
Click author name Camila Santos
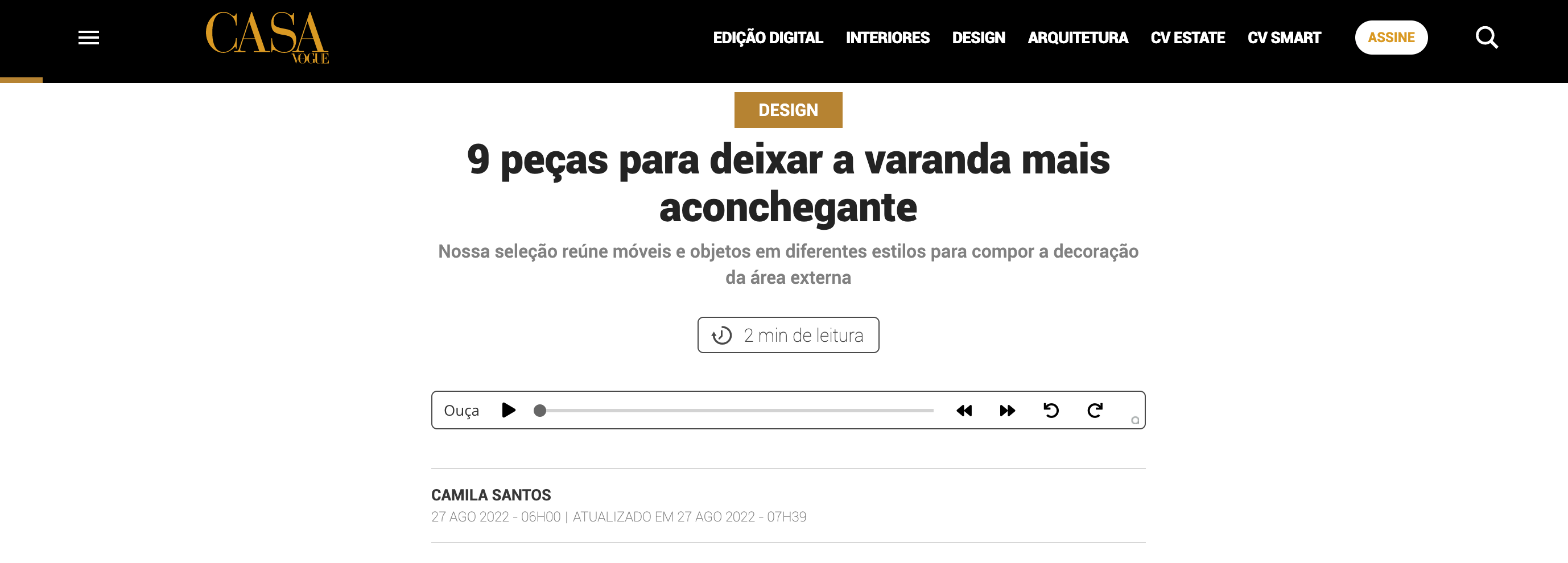(x=490, y=495)
